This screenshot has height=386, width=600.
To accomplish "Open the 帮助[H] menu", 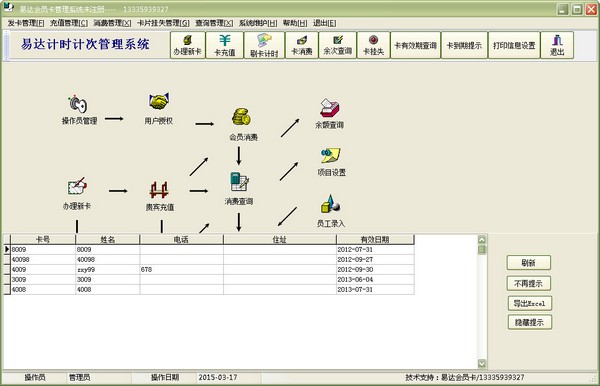I will click(x=295, y=23).
